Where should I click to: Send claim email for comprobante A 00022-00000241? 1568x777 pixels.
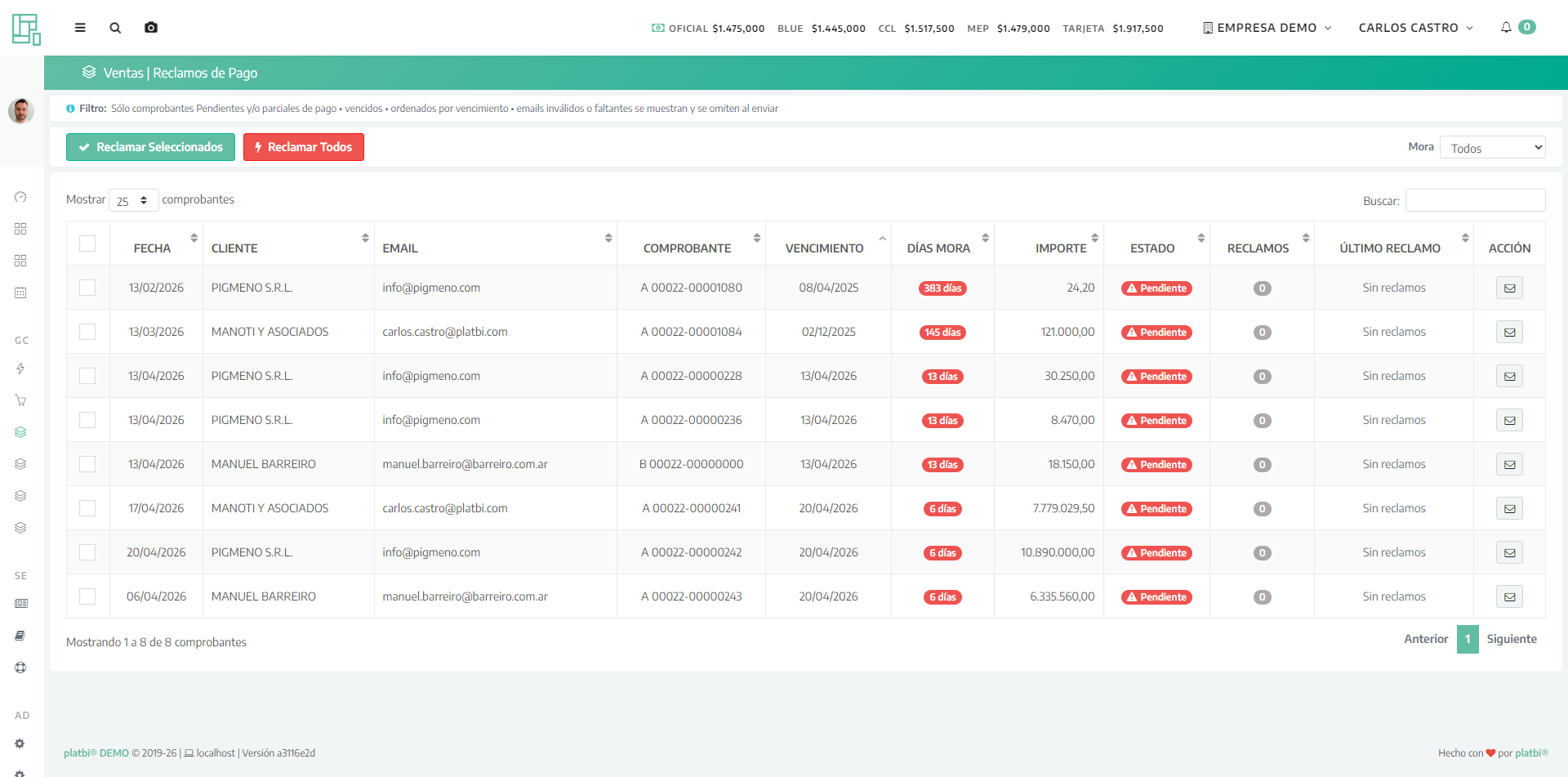click(x=1509, y=508)
